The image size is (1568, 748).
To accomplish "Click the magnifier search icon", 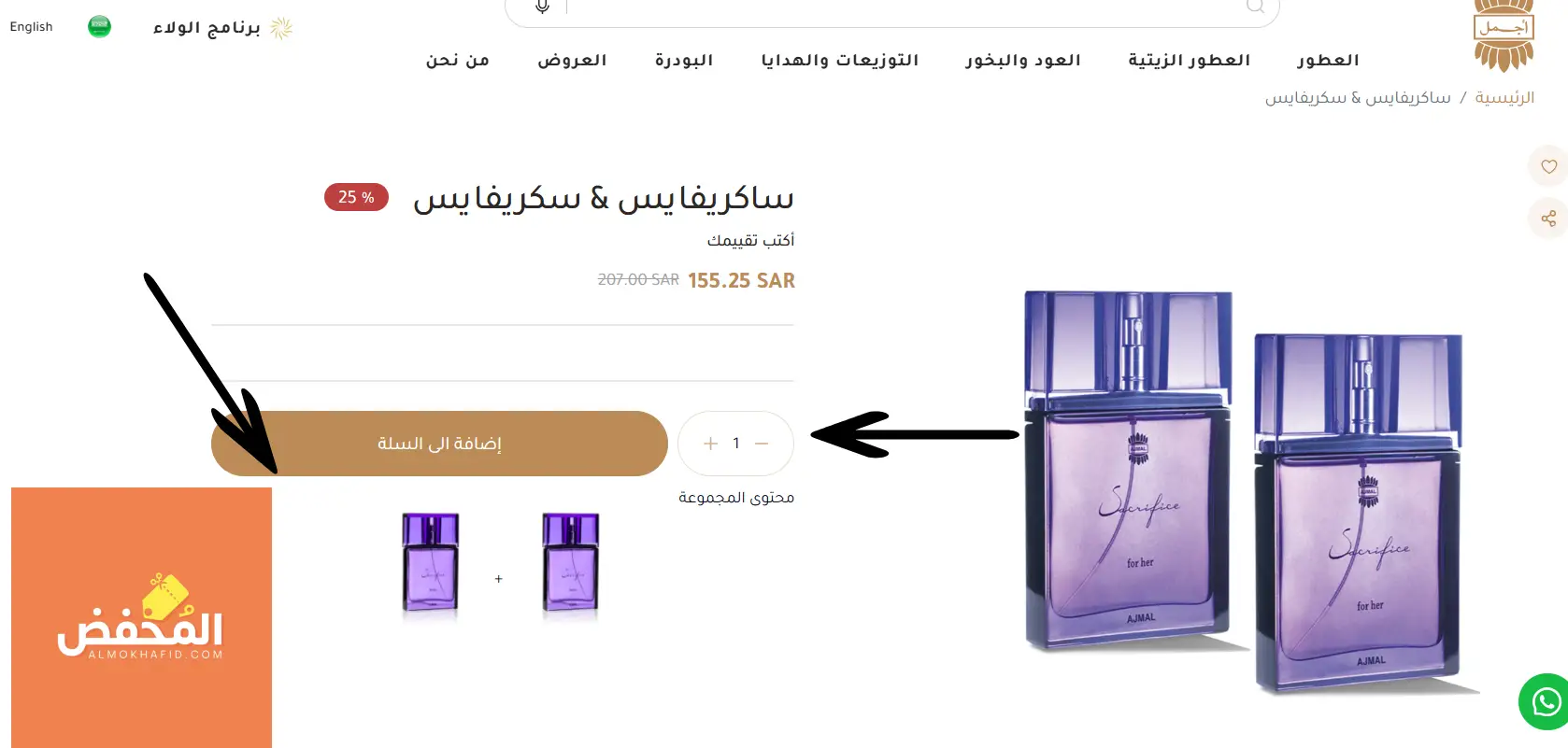I will (1255, 7).
